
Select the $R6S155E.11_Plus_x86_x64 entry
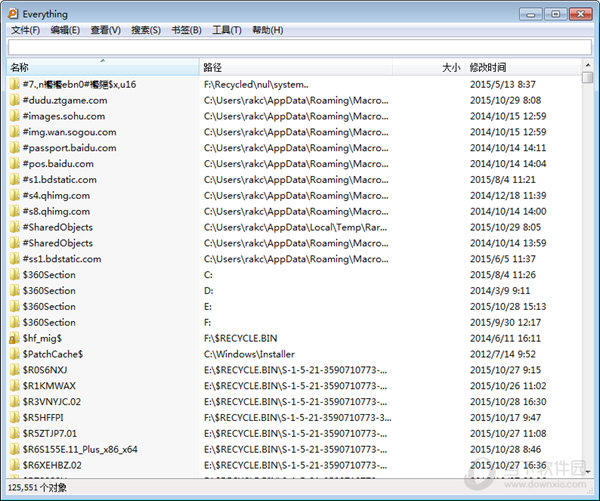coord(80,450)
